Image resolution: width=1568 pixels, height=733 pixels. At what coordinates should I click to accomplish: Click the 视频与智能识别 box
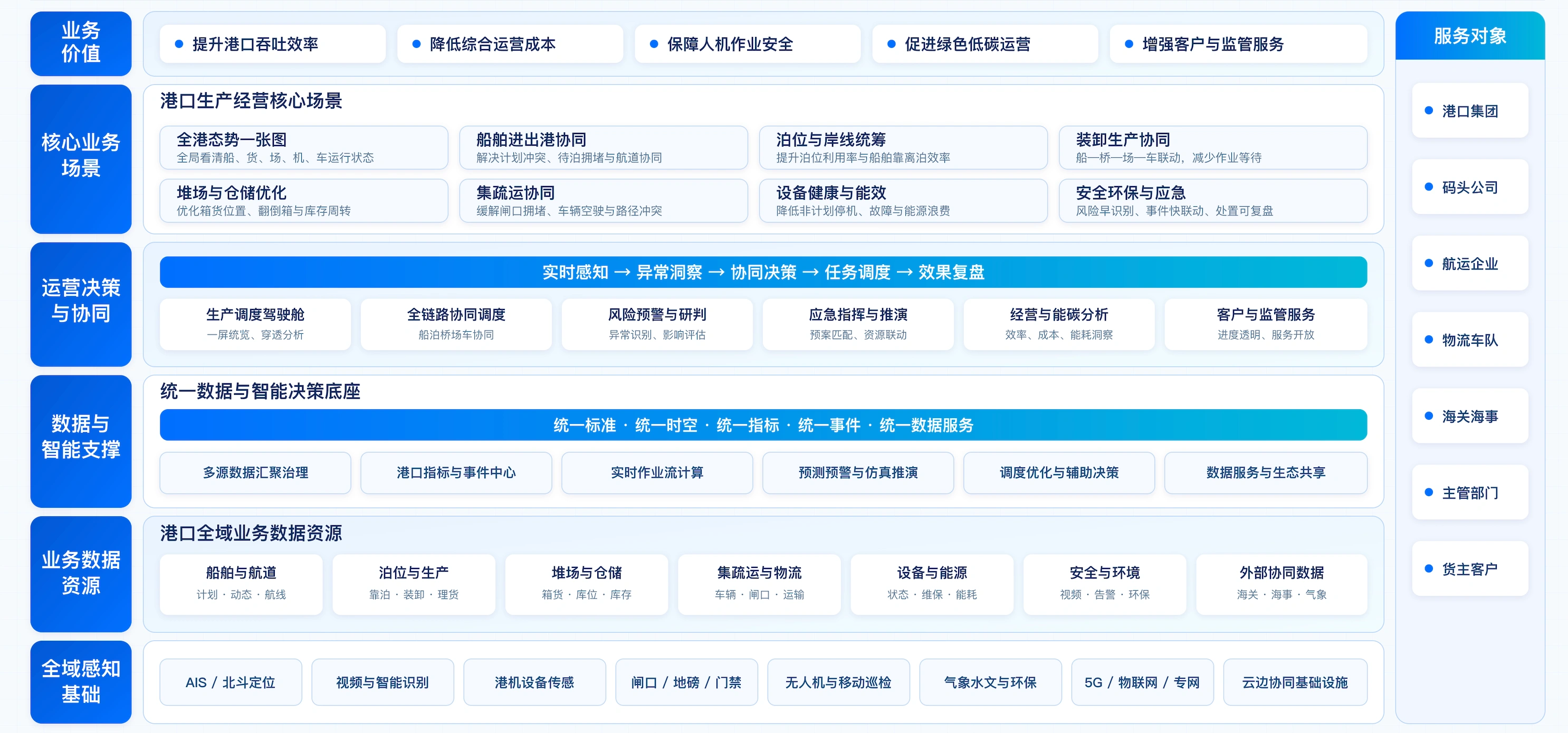(383, 682)
